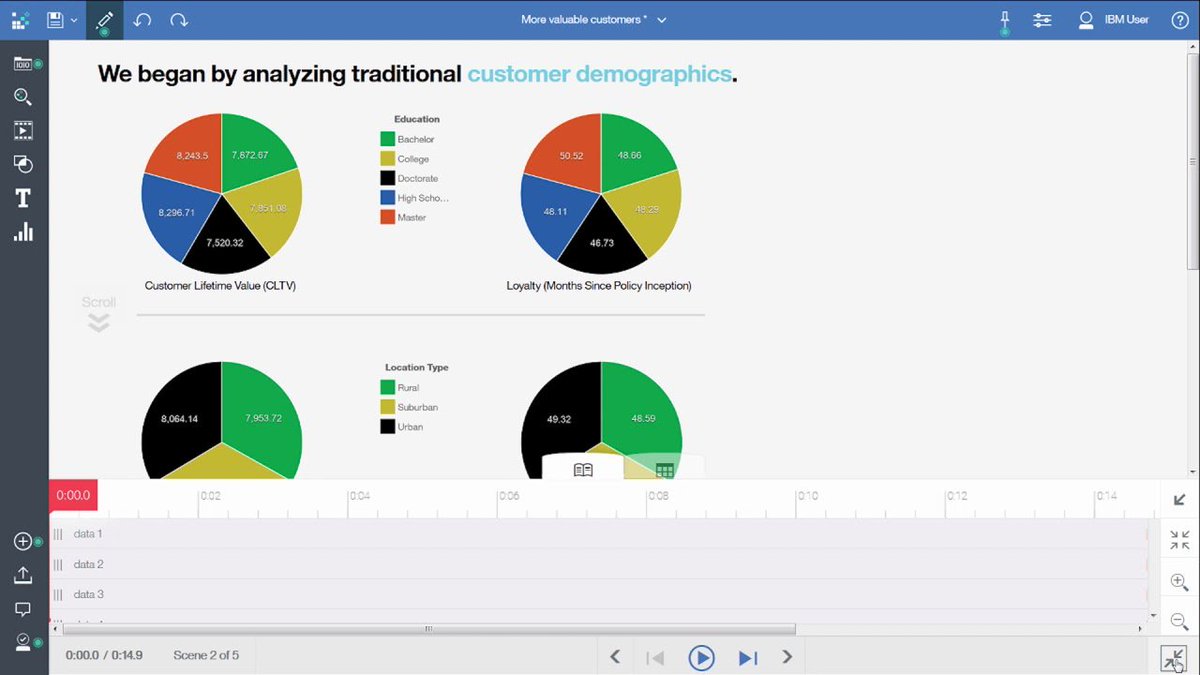
Task: Toggle edit mode pencil icon
Action: (104, 19)
